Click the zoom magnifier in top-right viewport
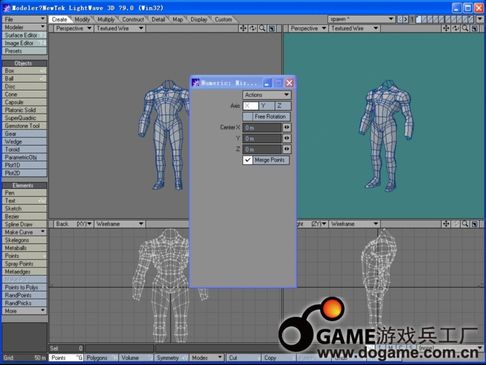 (x=465, y=28)
